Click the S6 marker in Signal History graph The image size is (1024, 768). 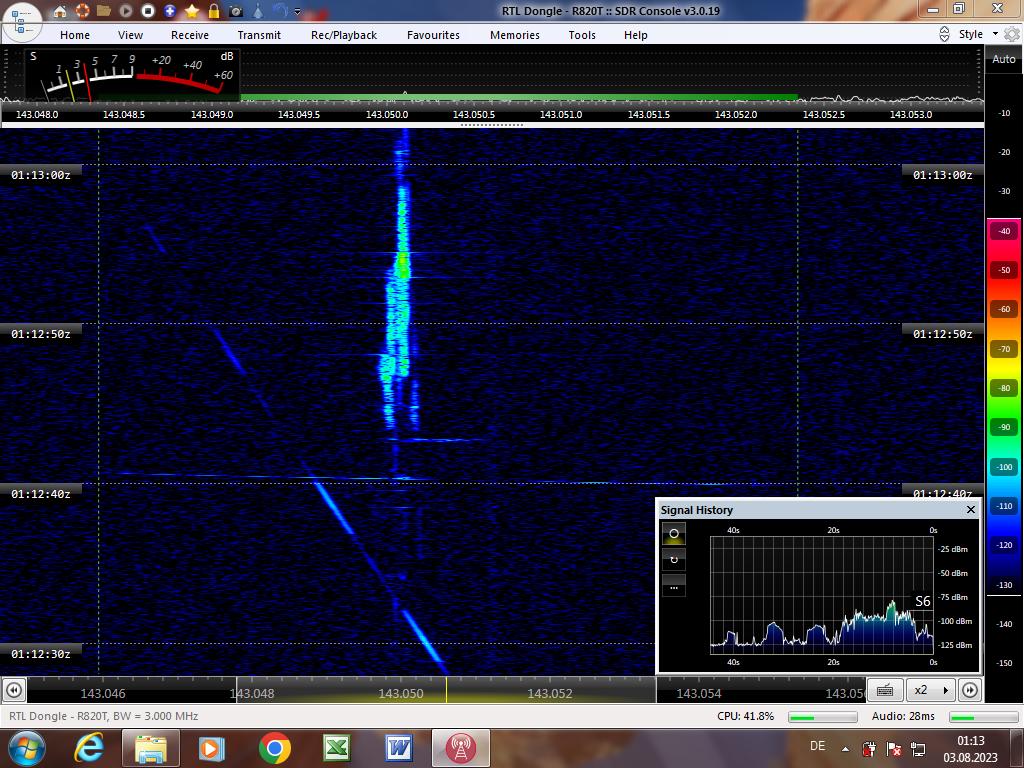(922, 601)
